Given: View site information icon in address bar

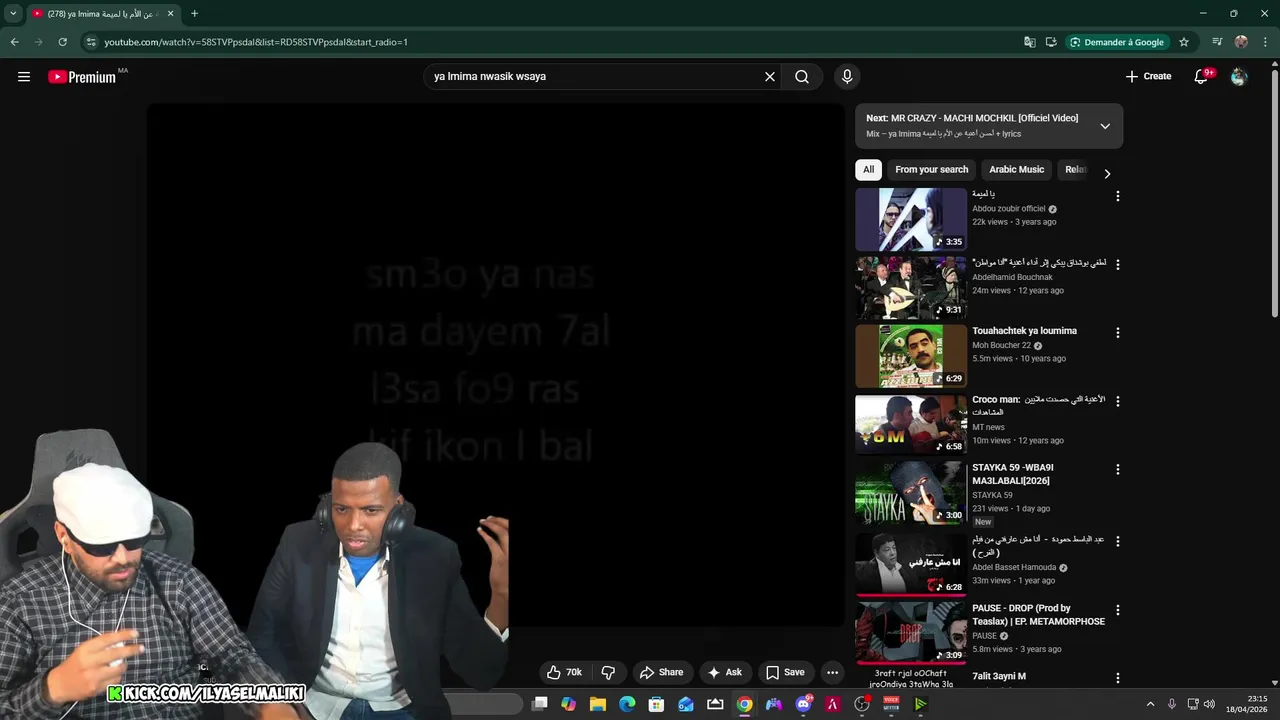Looking at the screenshot, I should (90, 42).
